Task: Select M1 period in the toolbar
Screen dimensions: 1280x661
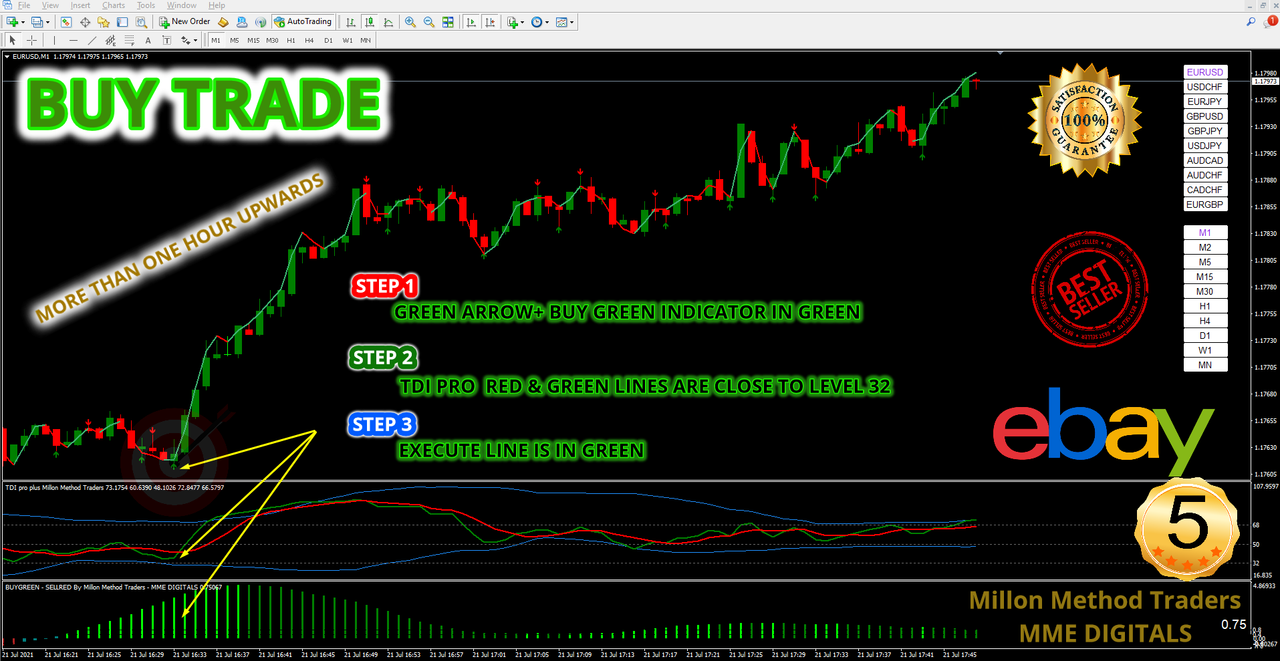Action: [215, 40]
